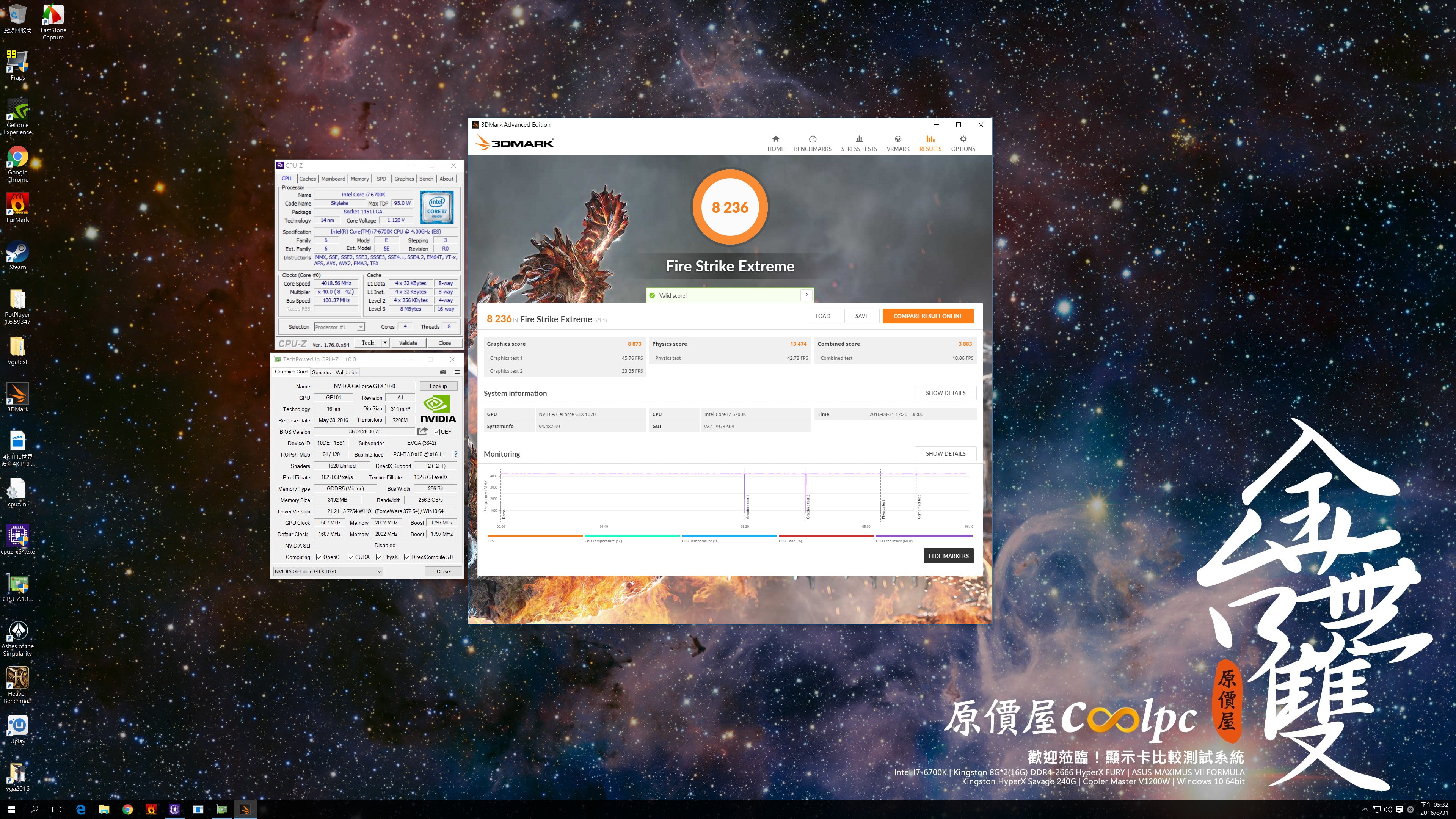Click Bus Interface question mark icon
1456x819 pixels.
[455, 454]
